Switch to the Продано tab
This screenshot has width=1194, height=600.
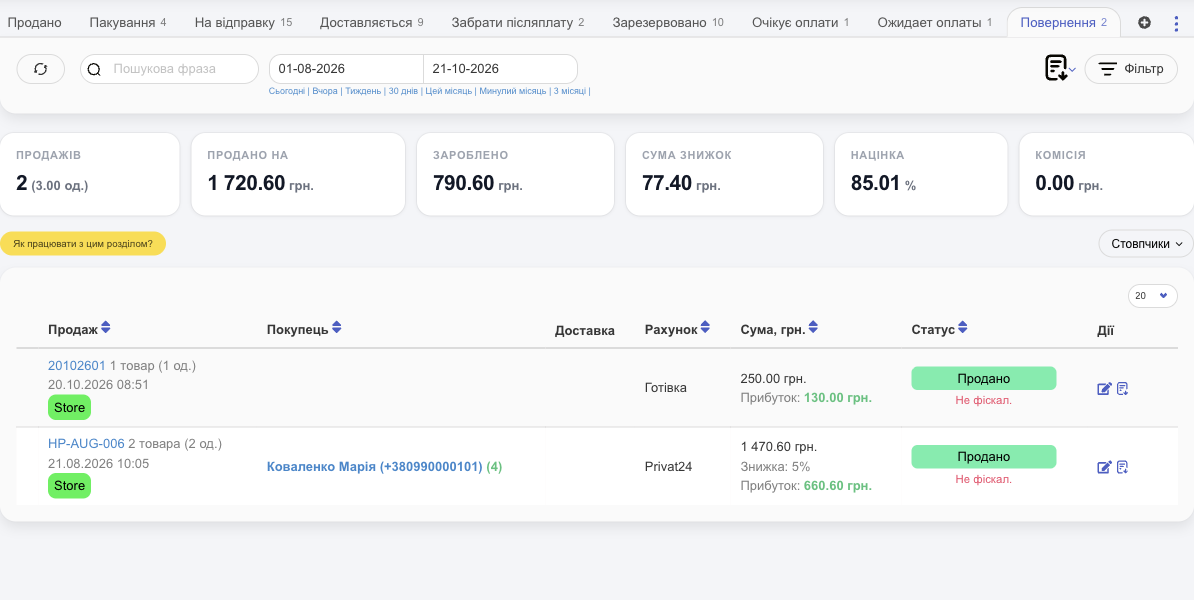pyautogui.click(x=34, y=23)
